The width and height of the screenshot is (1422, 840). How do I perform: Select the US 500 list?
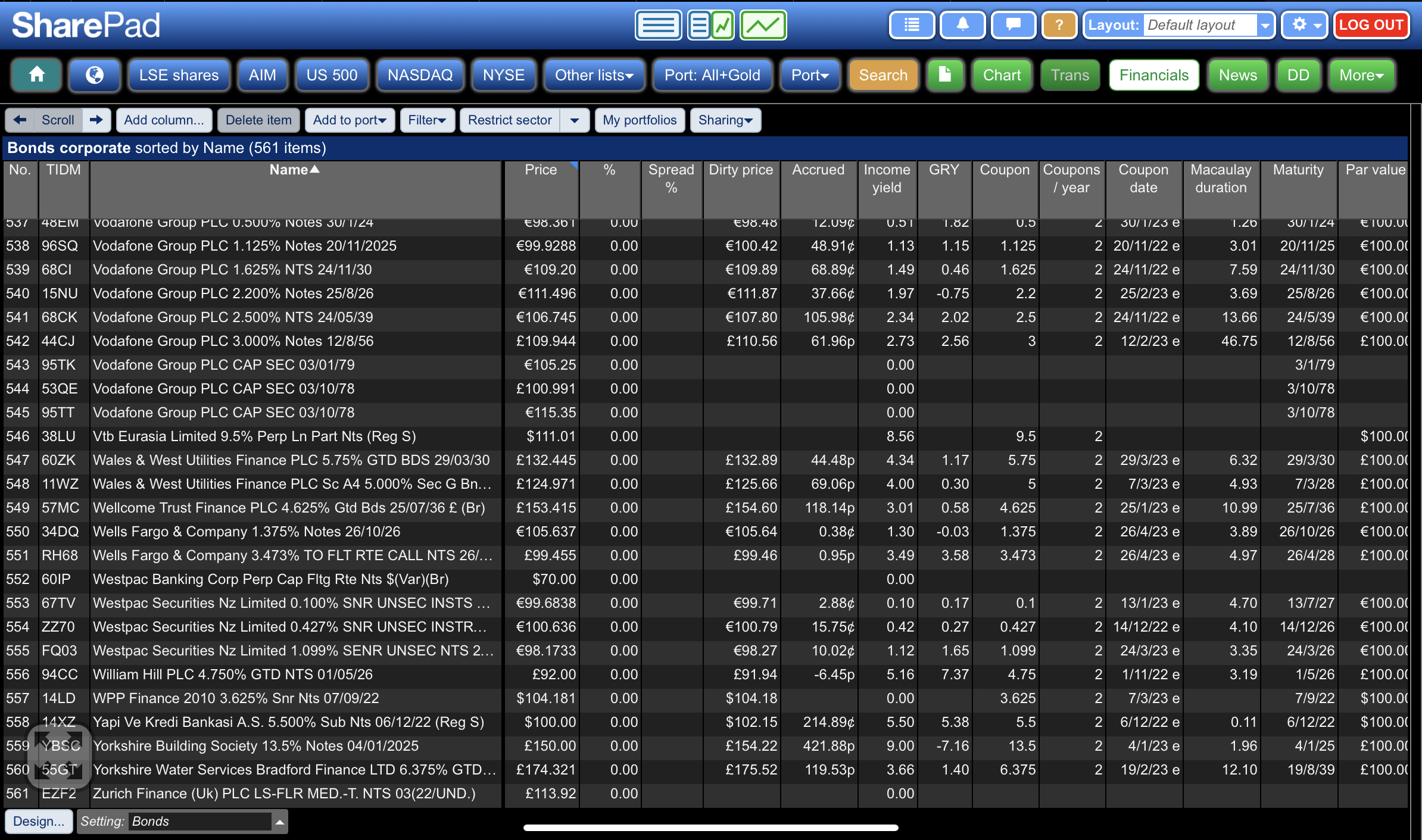[x=332, y=75]
